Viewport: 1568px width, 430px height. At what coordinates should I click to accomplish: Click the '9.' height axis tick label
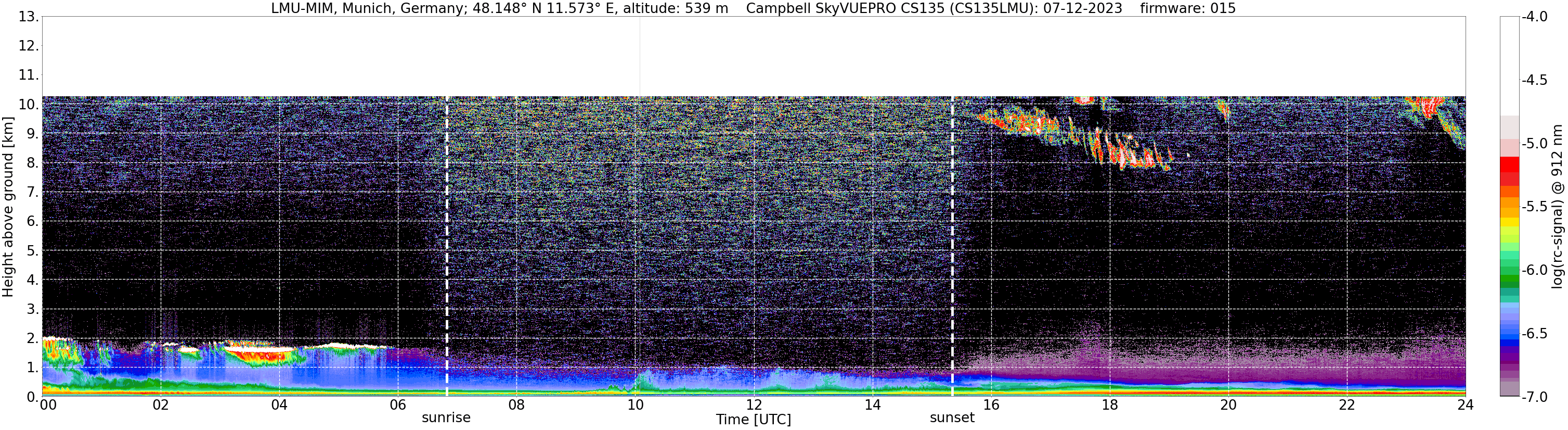[x=32, y=133]
